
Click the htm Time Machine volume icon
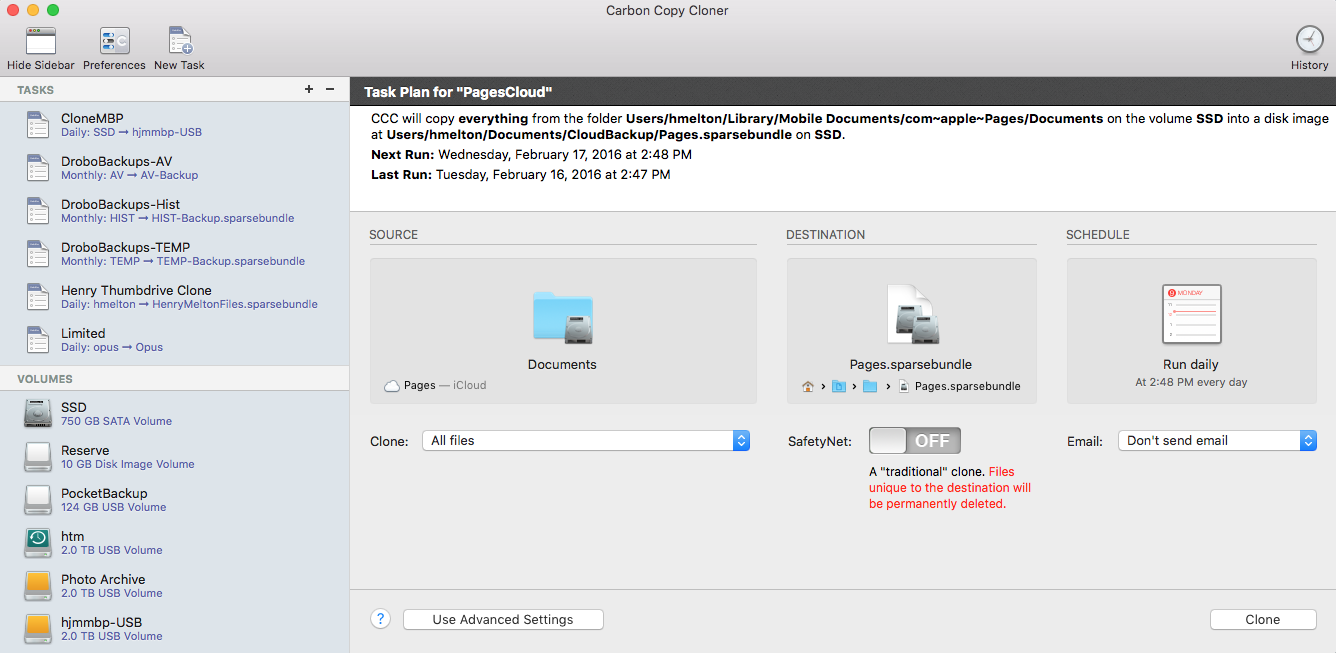click(38, 543)
